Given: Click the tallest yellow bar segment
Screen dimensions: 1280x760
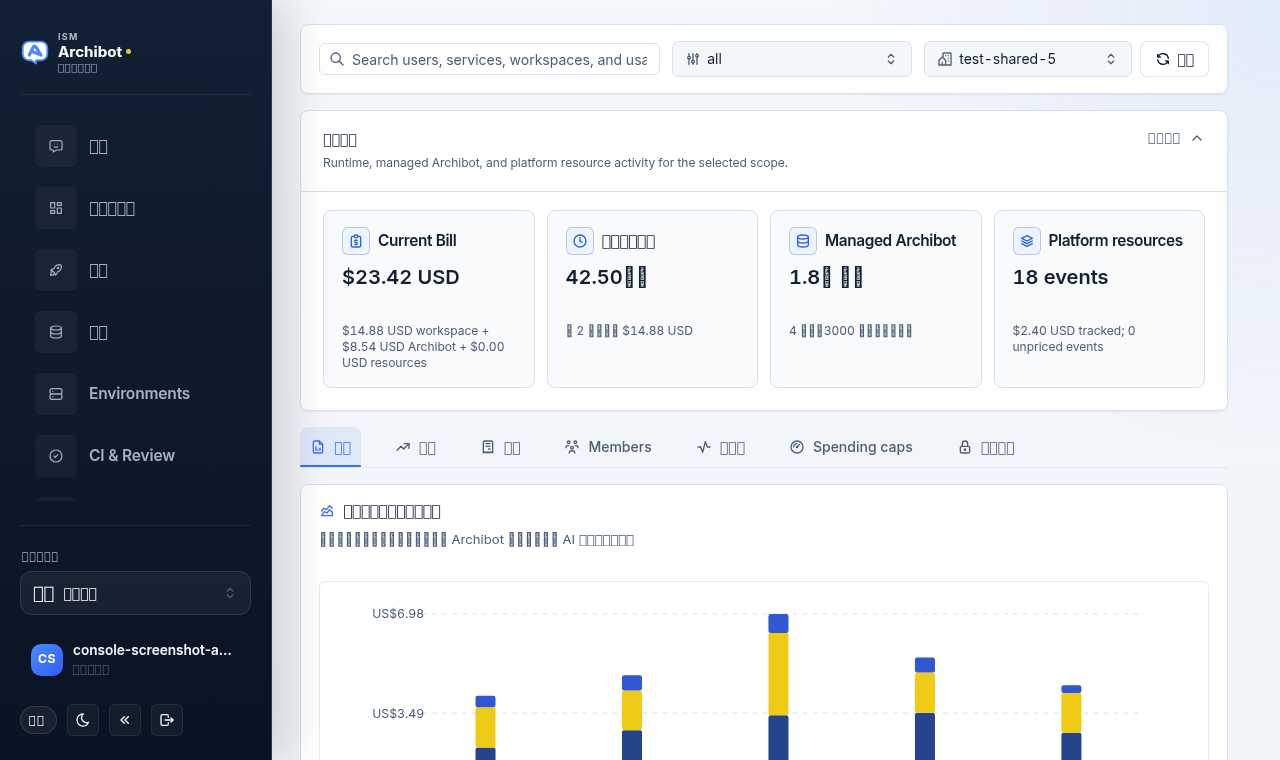Looking at the screenshot, I should pos(778,674).
